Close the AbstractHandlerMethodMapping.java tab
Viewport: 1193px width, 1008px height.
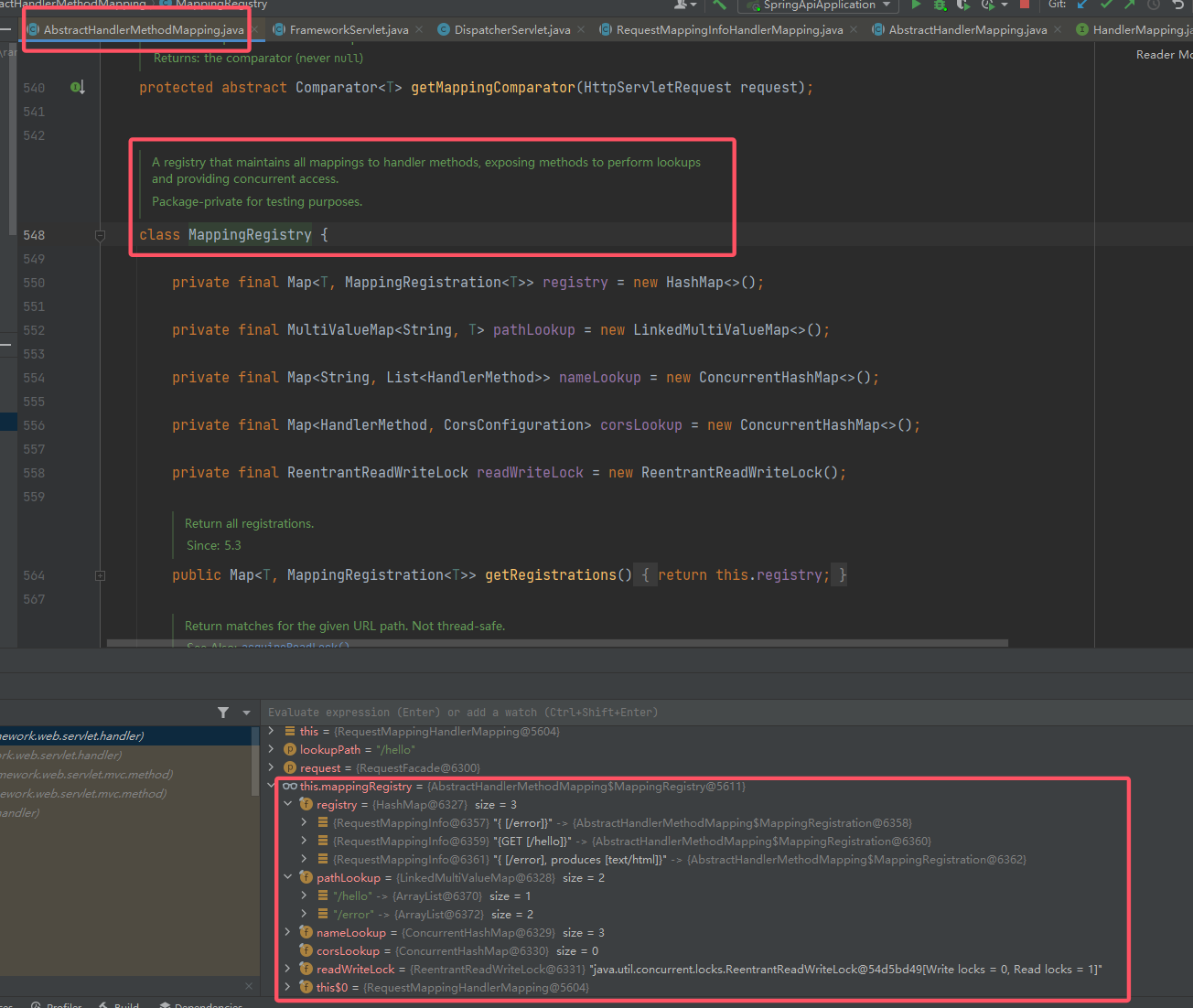click(255, 30)
